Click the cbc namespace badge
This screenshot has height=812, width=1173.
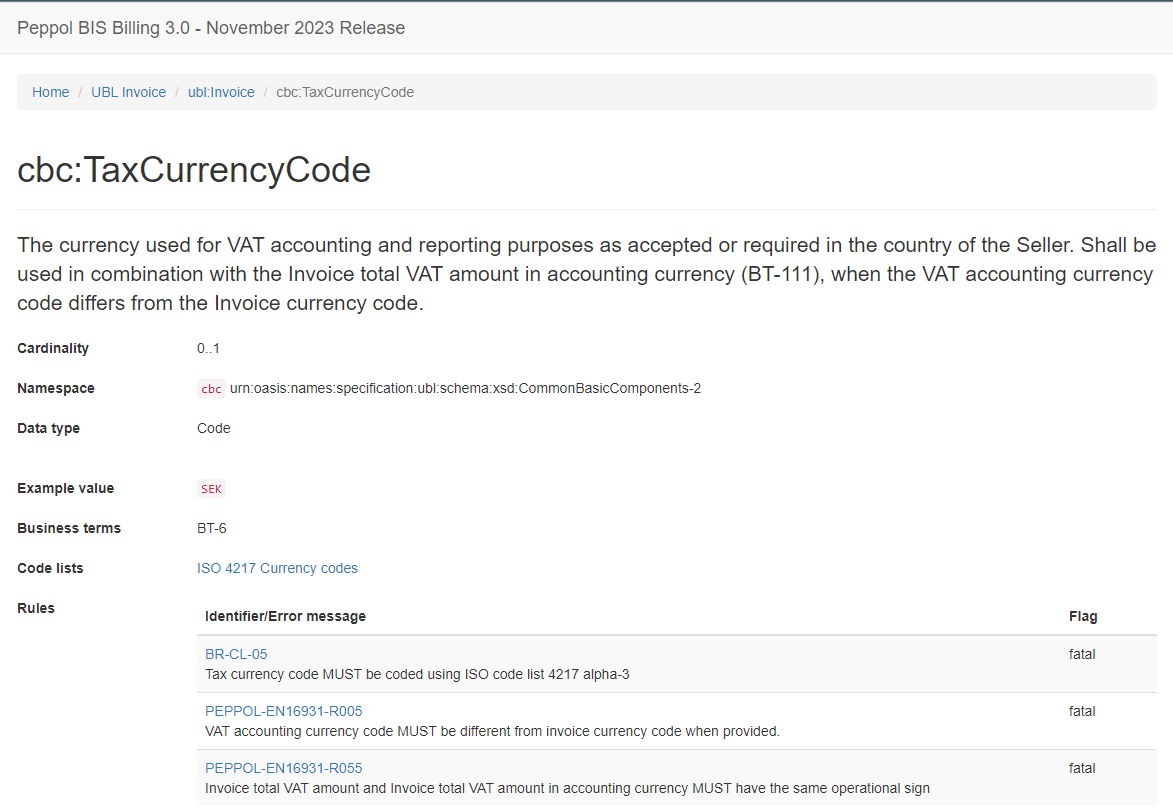click(211, 388)
